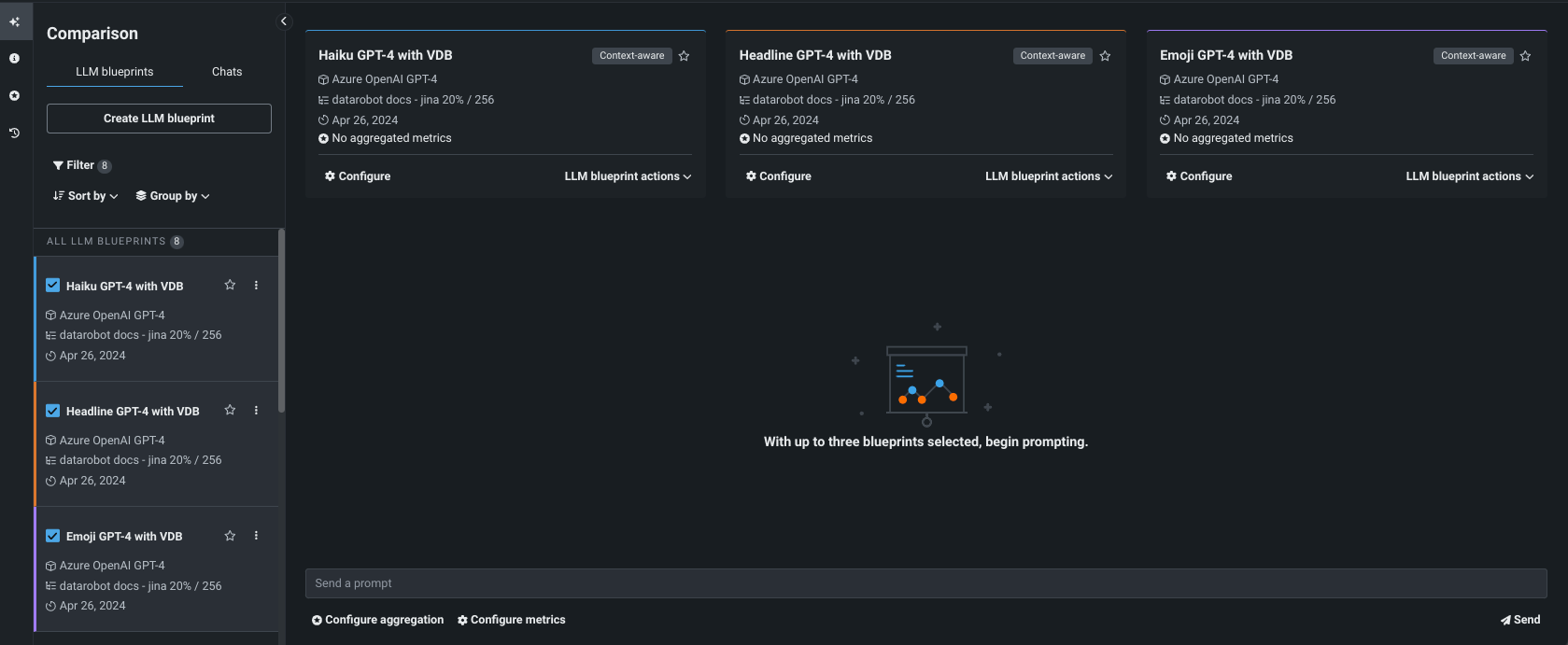Deselect the Emoji GPT-4 with VDB checkbox
This screenshot has height=645, width=1568.
point(53,536)
